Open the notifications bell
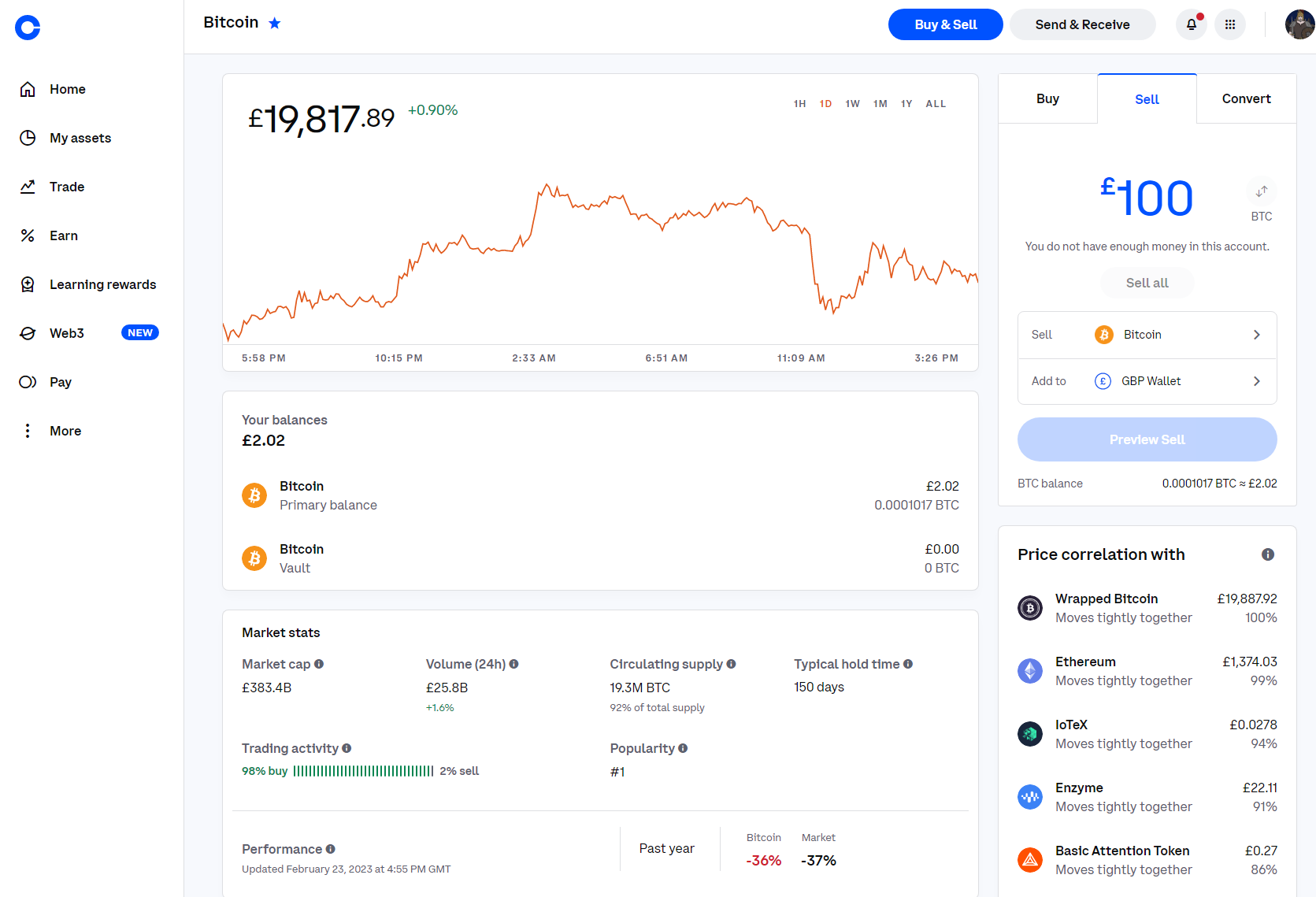The width and height of the screenshot is (1316, 897). pos(1192,24)
